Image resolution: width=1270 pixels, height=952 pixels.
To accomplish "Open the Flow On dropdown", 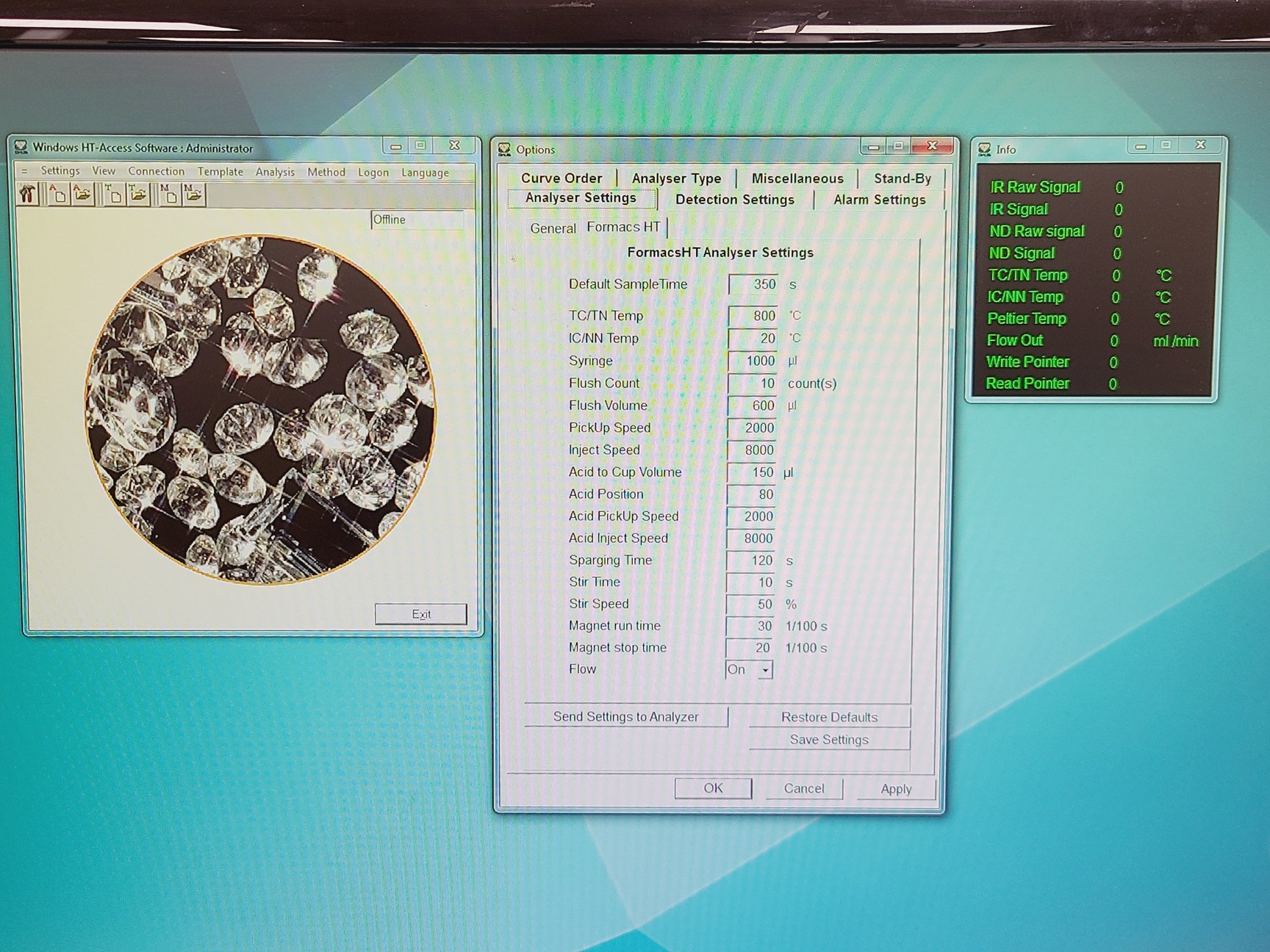I will tap(764, 669).
